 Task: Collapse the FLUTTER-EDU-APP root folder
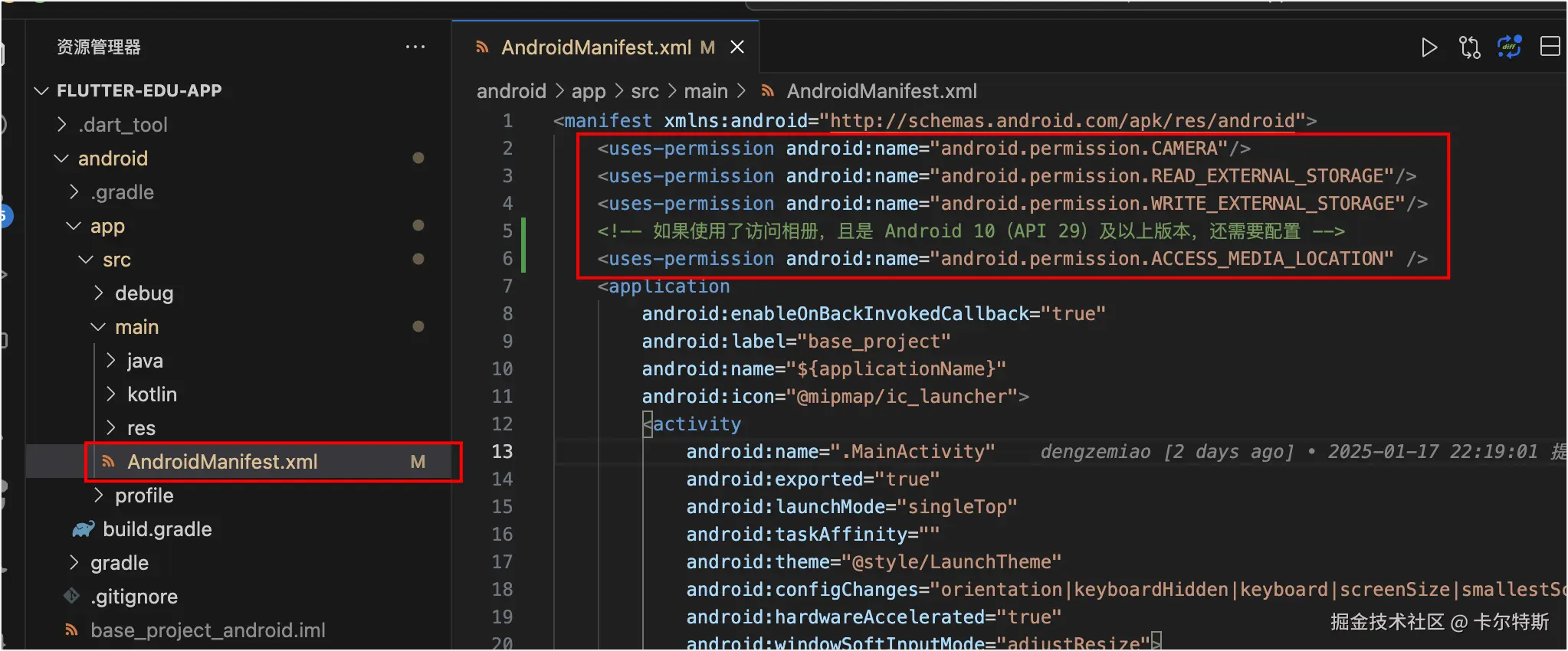click(41, 91)
